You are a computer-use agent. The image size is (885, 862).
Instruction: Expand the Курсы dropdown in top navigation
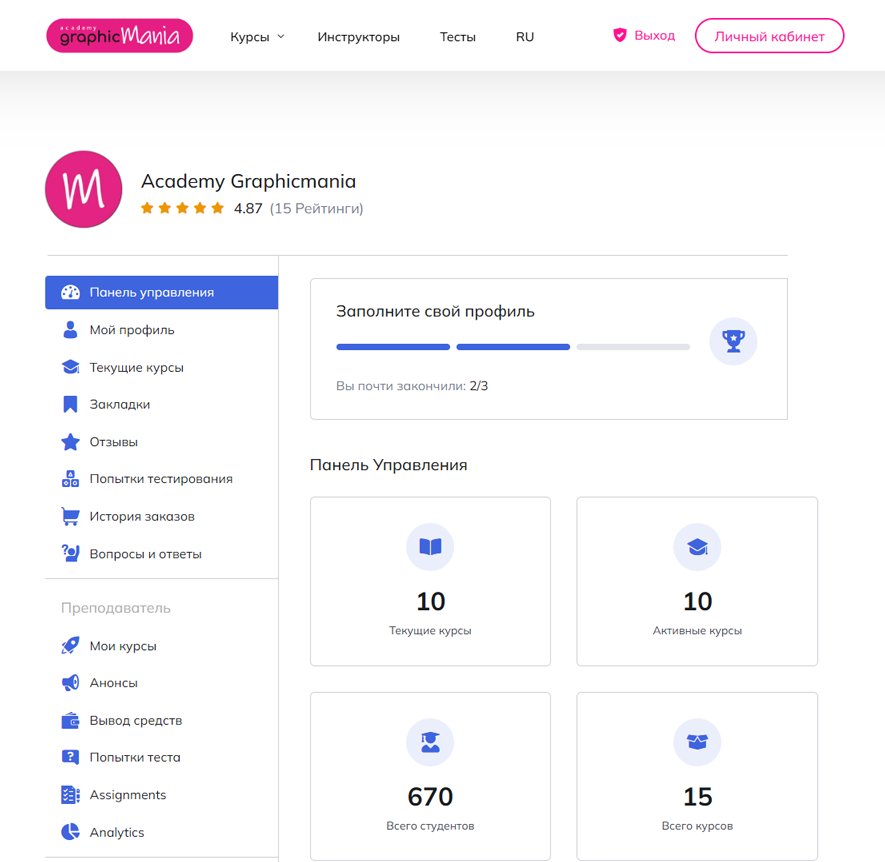coord(257,37)
